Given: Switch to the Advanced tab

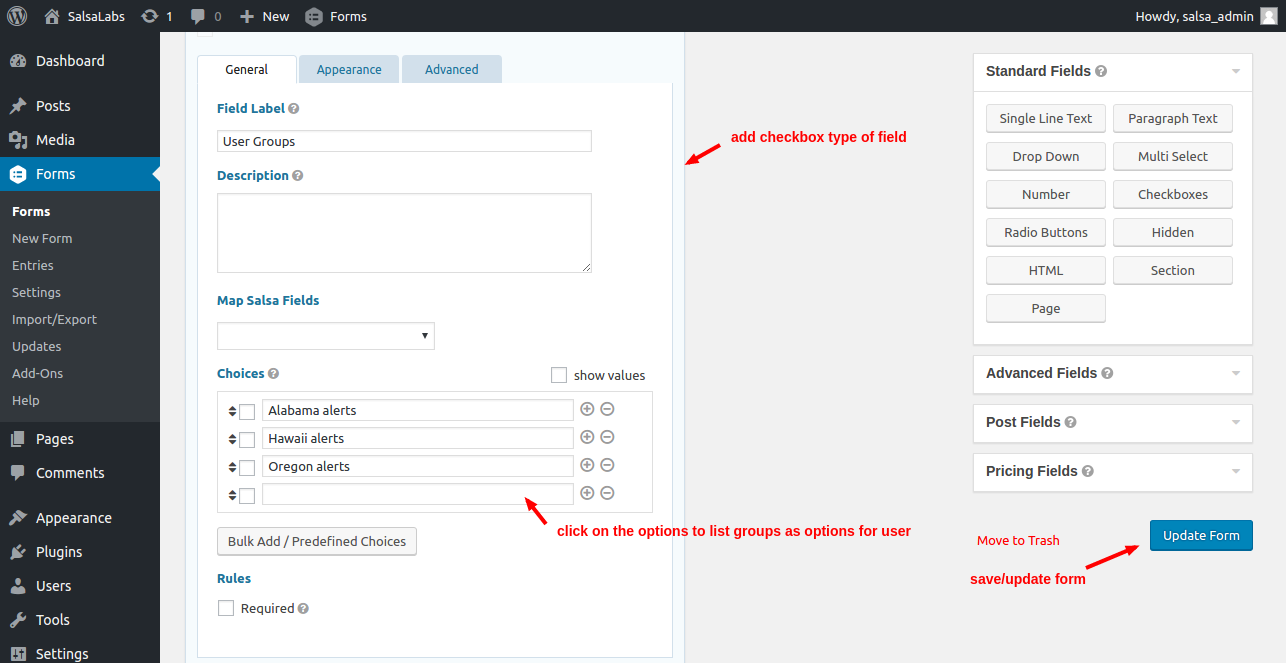Looking at the screenshot, I should pyautogui.click(x=452, y=69).
